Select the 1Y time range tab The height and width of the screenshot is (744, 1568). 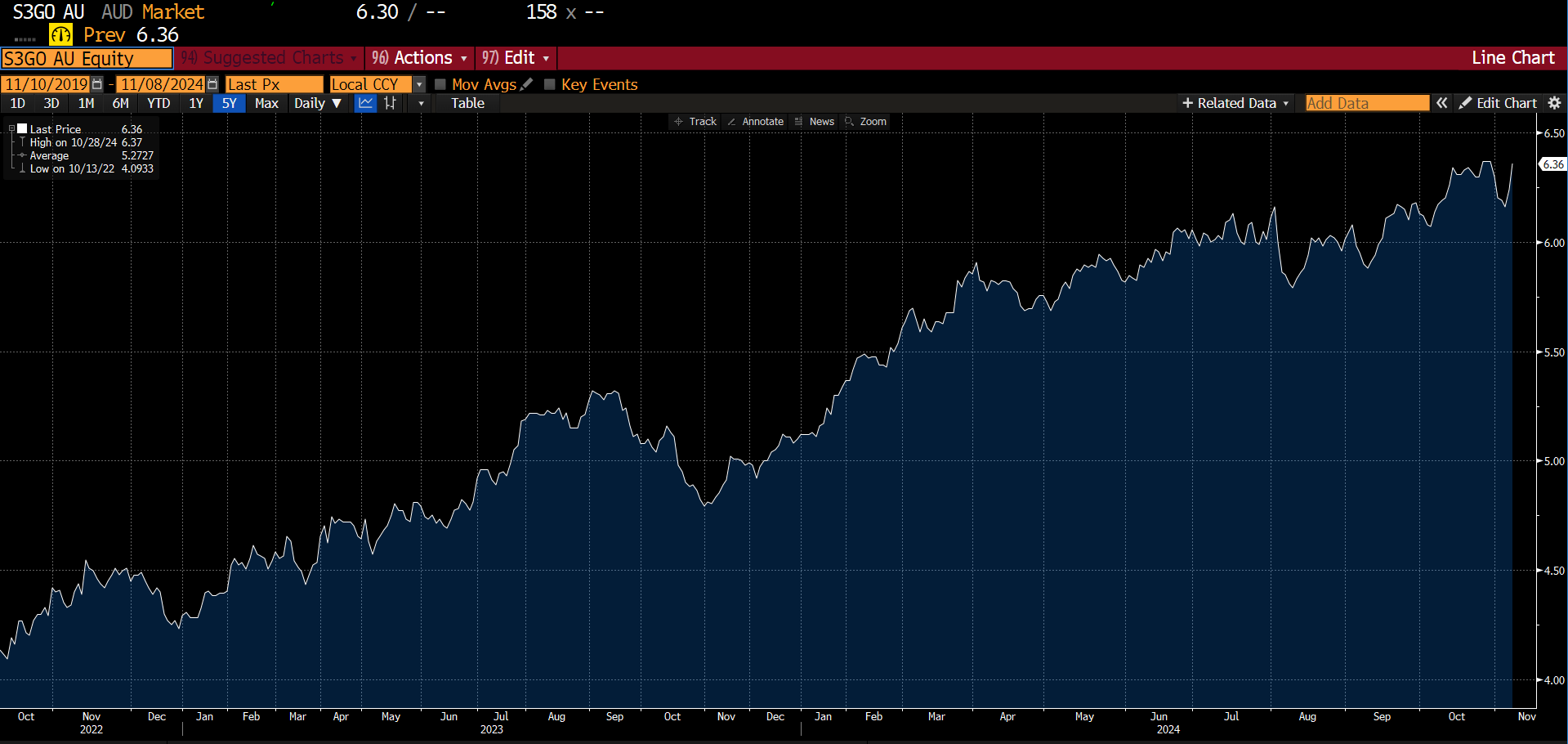(196, 103)
